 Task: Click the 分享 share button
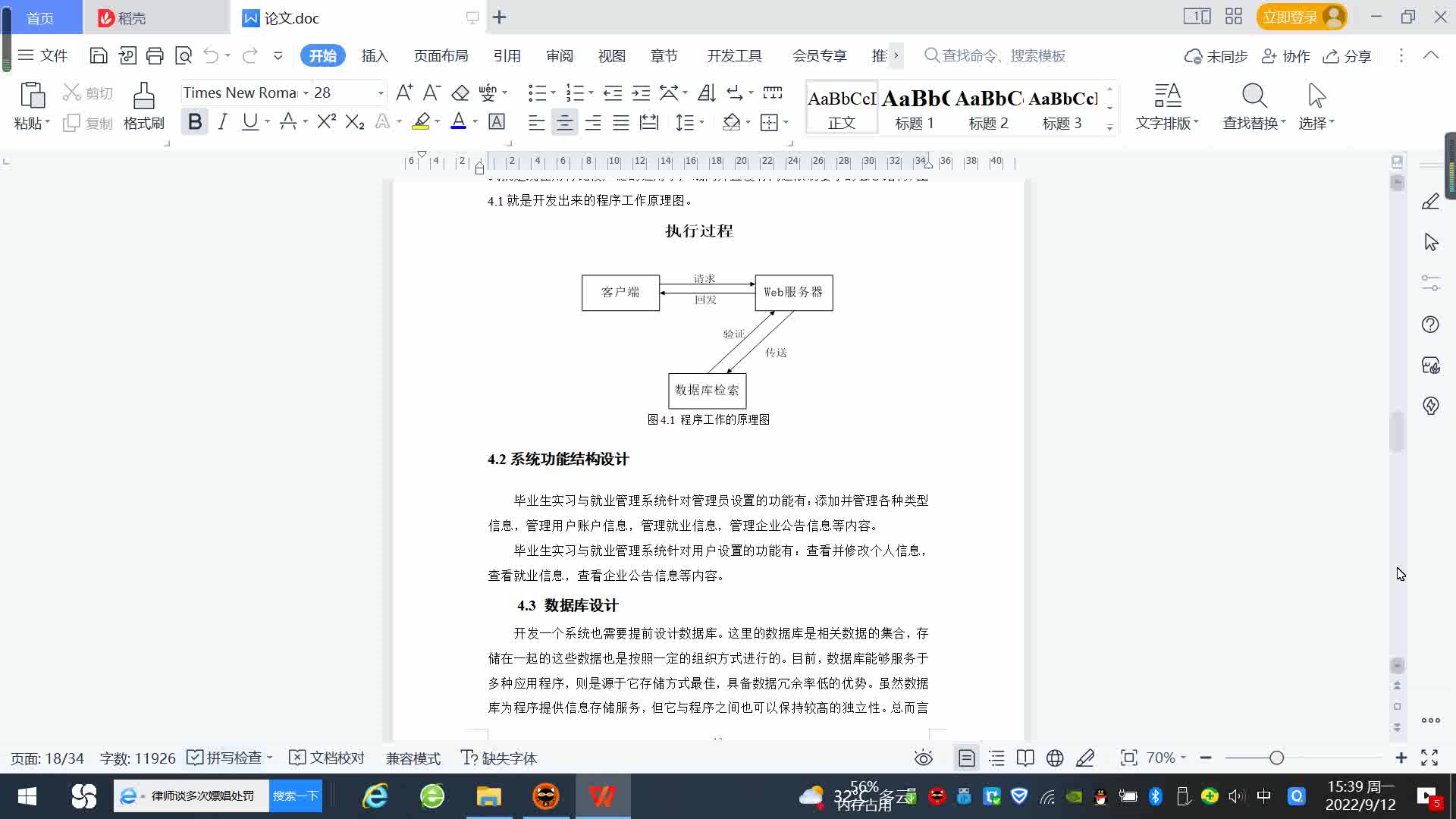coord(1348,56)
